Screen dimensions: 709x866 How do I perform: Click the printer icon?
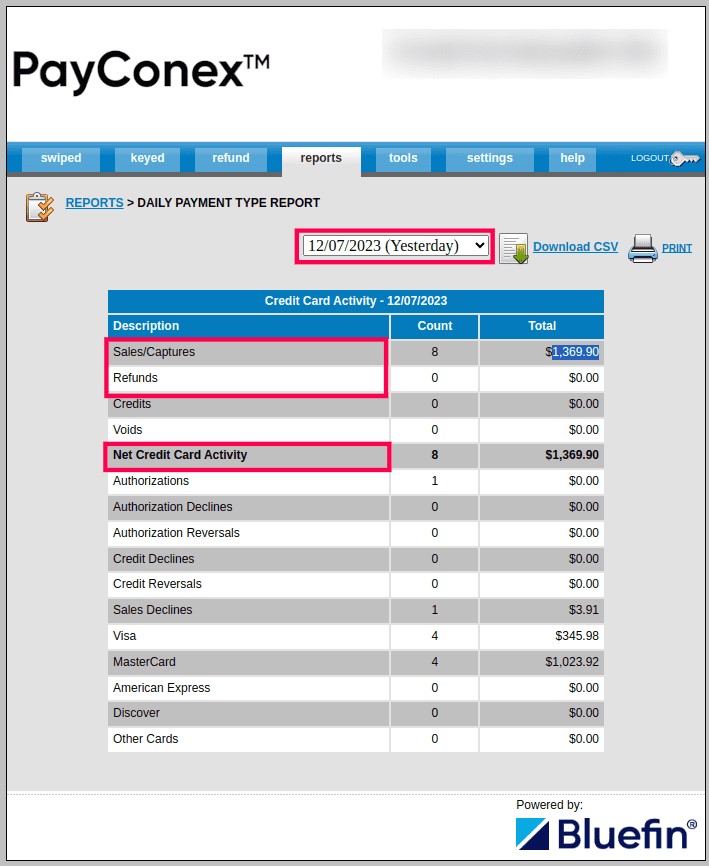click(x=642, y=247)
